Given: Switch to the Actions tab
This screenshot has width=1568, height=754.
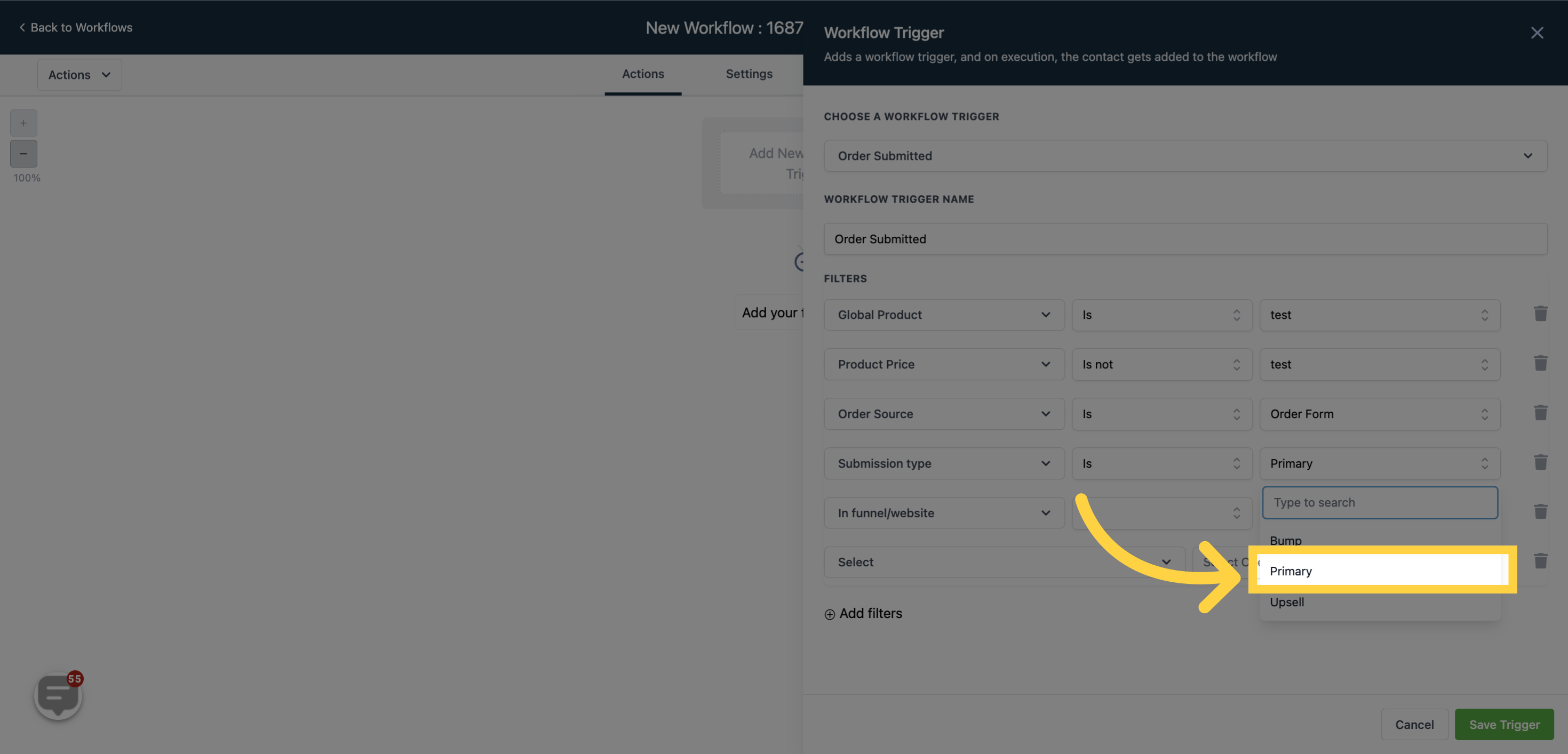Looking at the screenshot, I should coord(643,74).
